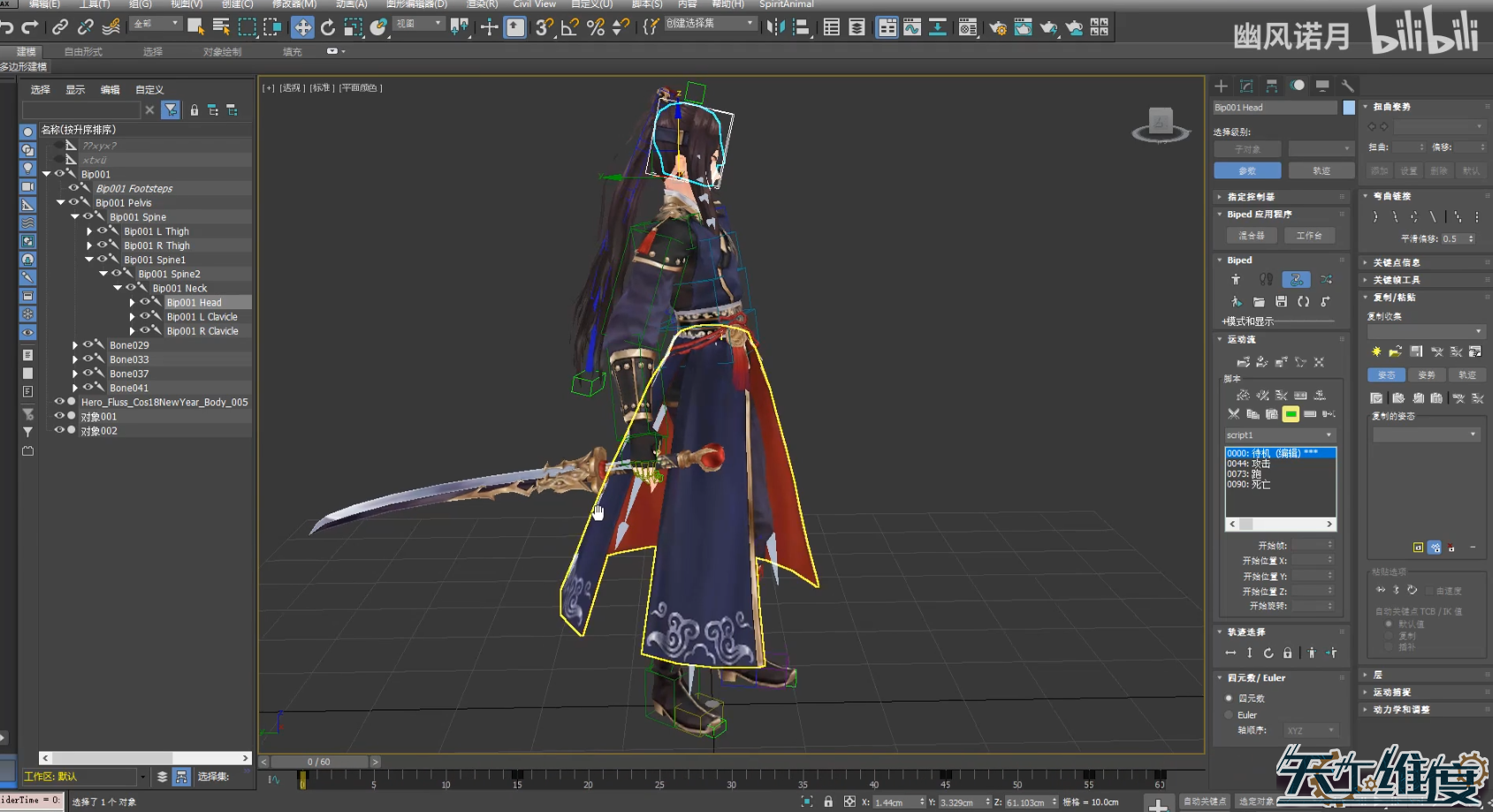Enable Footstep Mode in Biped rollout

pyautogui.click(x=1266, y=280)
